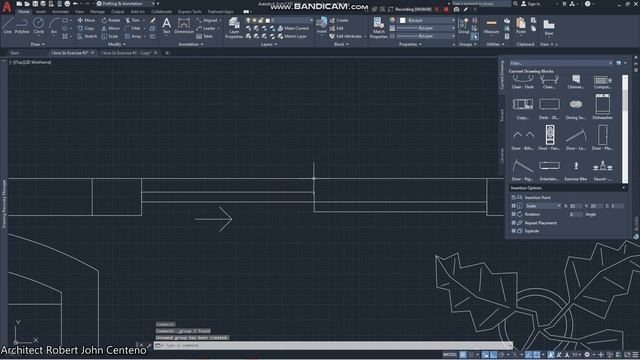Activate the Trim command
The image size is (640, 360).
coord(133,20)
